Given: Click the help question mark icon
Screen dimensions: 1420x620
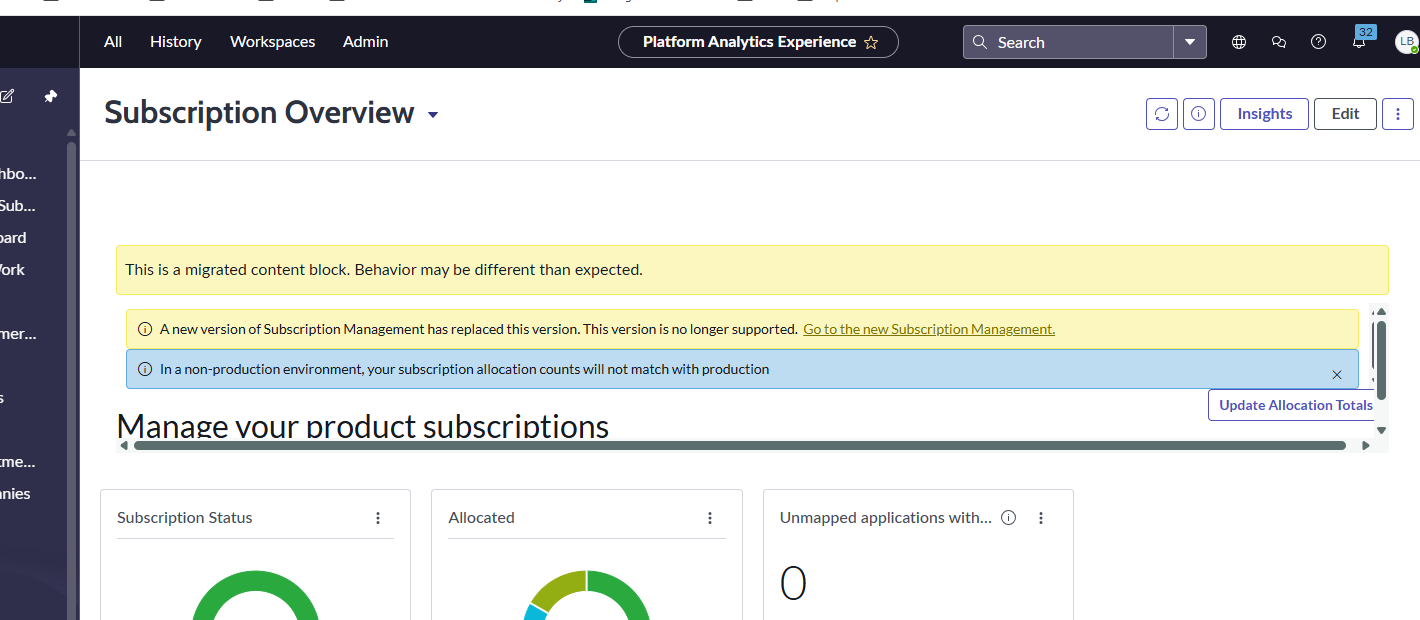Looking at the screenshot, I should pos(1318,42).
